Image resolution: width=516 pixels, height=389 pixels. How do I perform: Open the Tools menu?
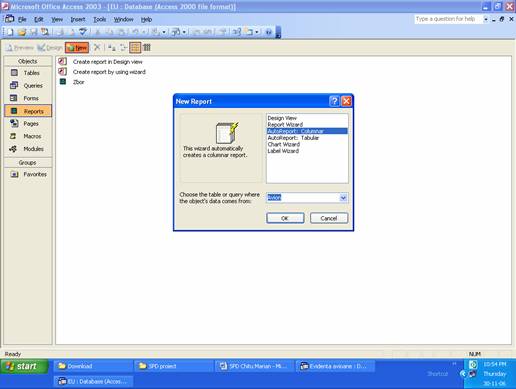pos(99,19)
